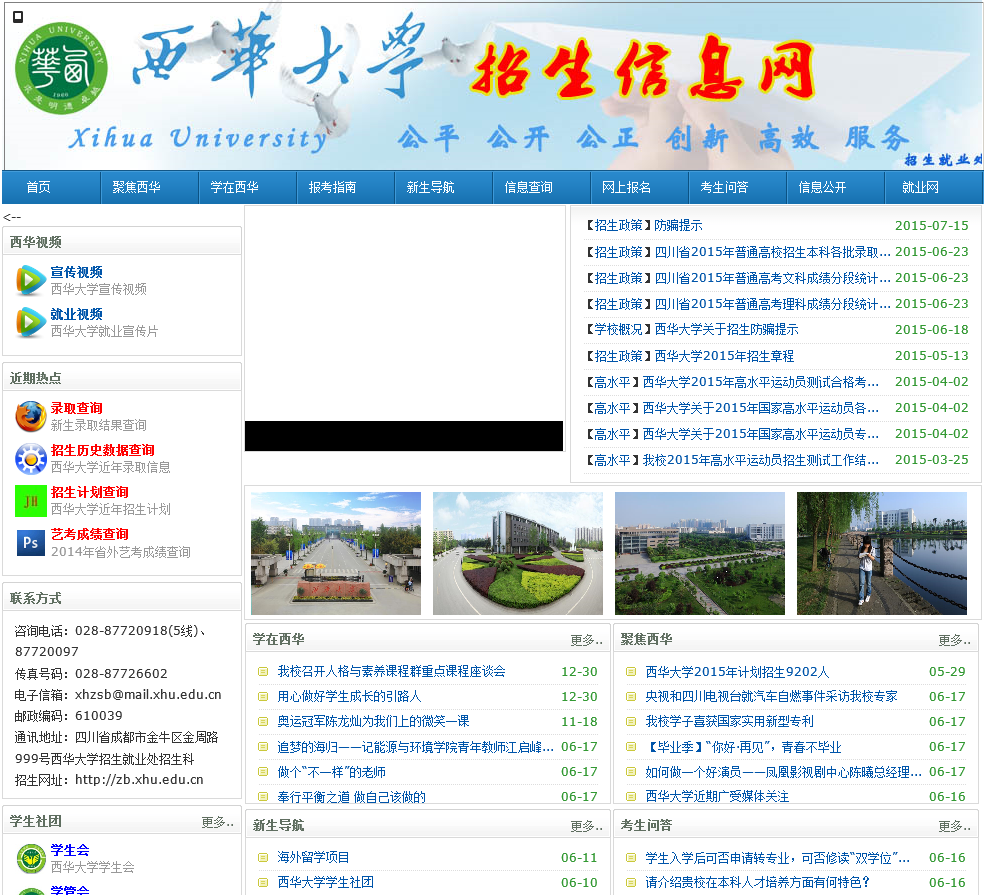The height and width of the screenshot is (895, 984).
Task: Click 更多 in the 学生社团 panel
Action: (217, 822)
